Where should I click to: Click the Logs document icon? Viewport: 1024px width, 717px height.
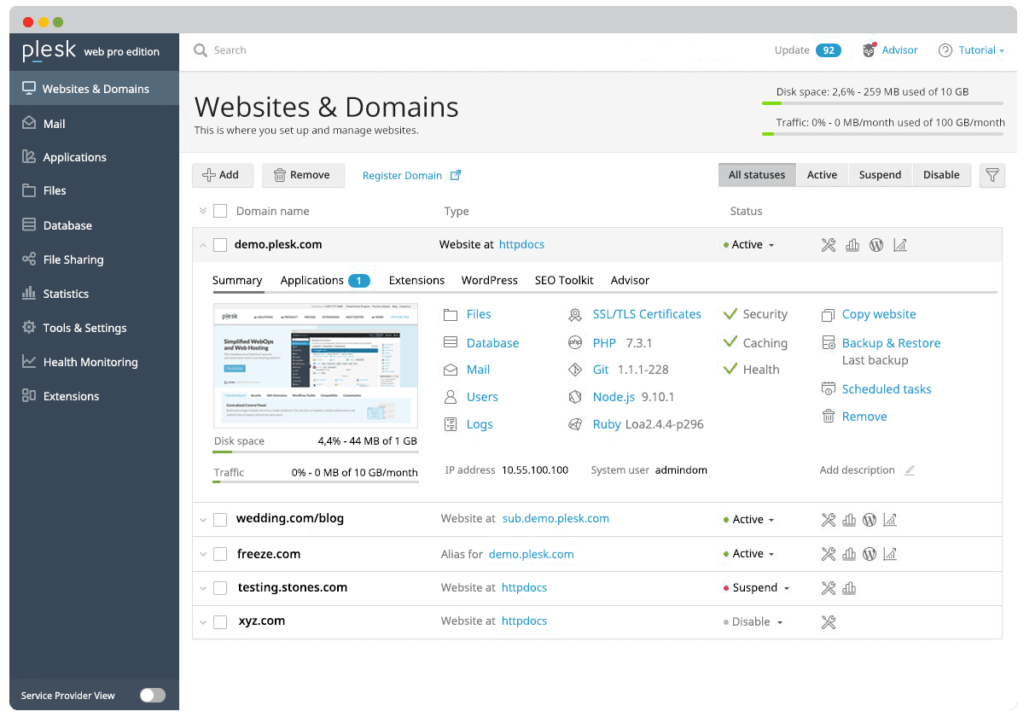451,424
